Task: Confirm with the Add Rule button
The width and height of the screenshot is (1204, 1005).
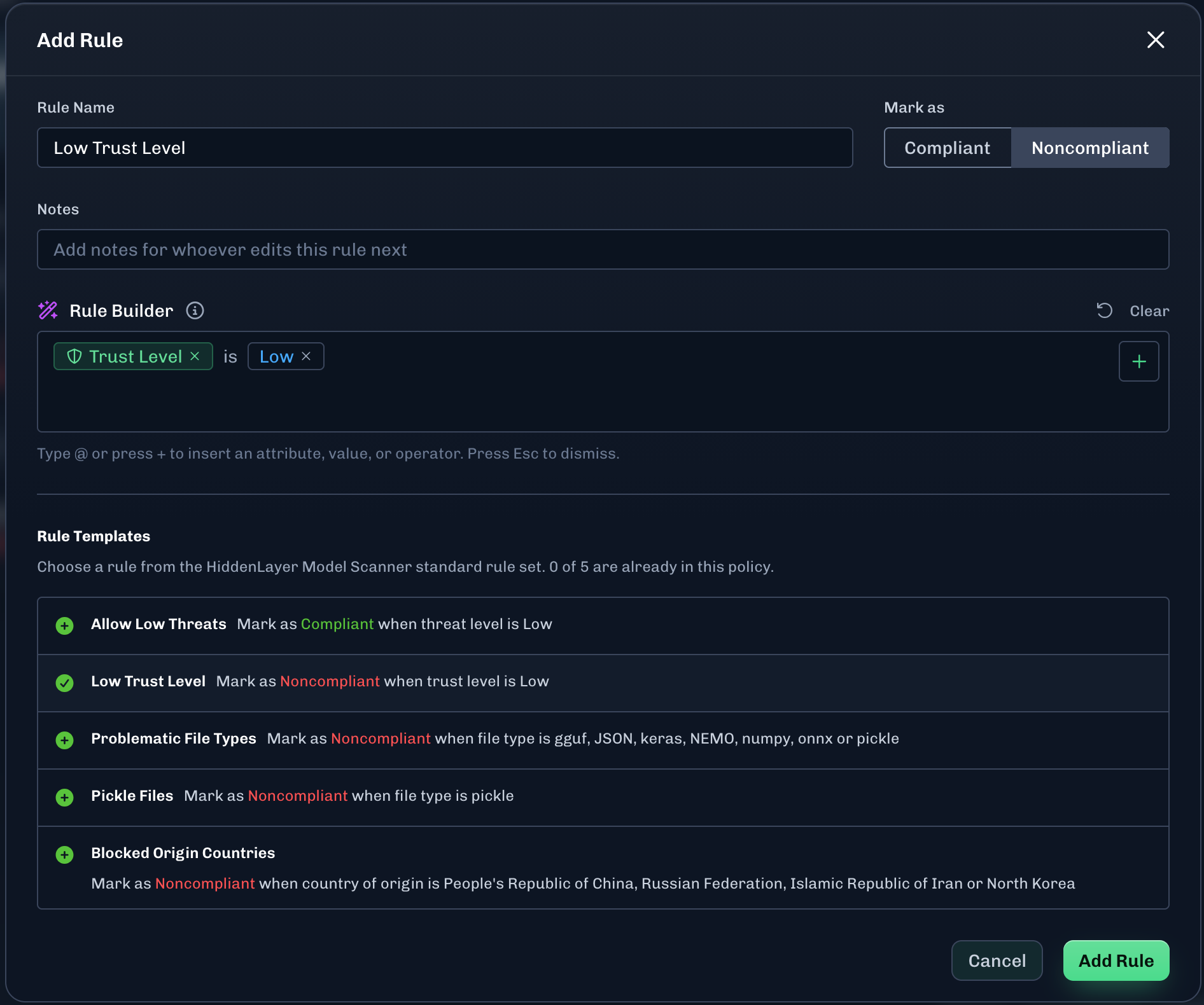Action: [1116, 960]
